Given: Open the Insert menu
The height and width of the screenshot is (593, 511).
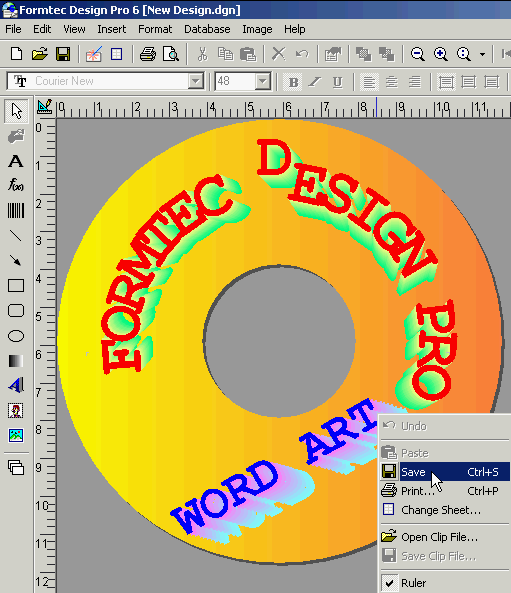Looking at the screenshot, I should pos(112,29).
